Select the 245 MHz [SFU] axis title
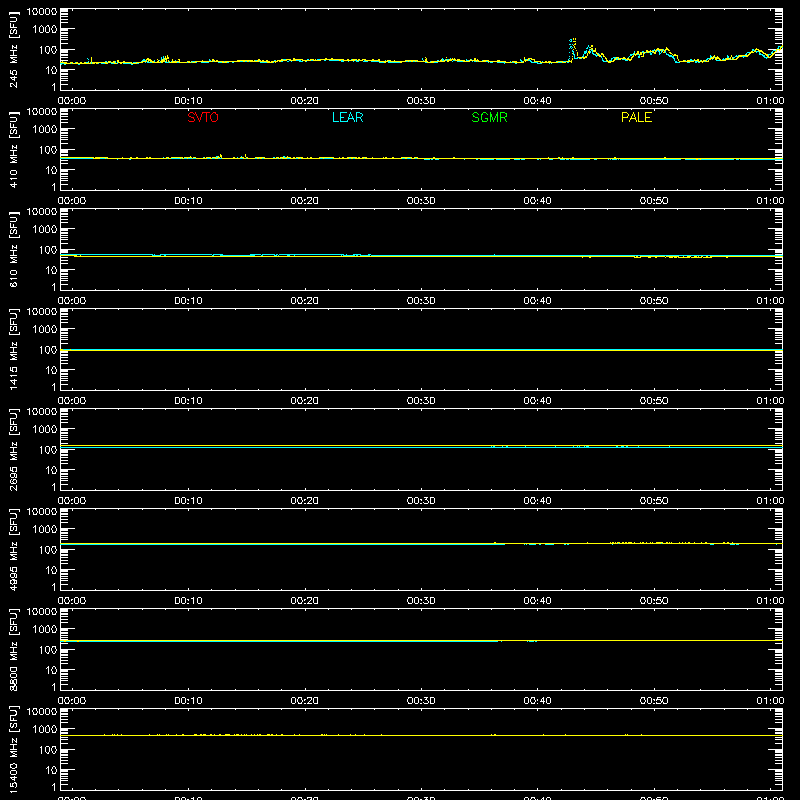This screenshot has height=800, width=800. click(14, 49)
